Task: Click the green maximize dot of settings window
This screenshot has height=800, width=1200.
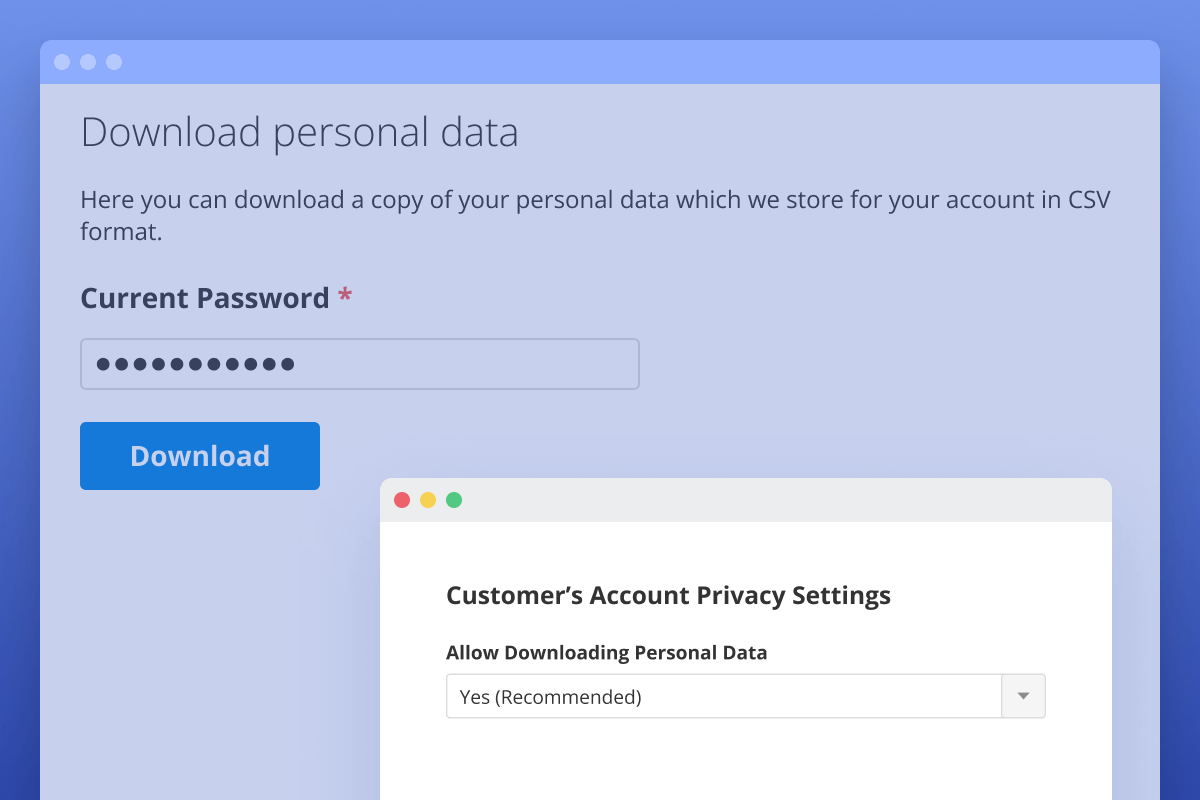Action: (454, 500)
